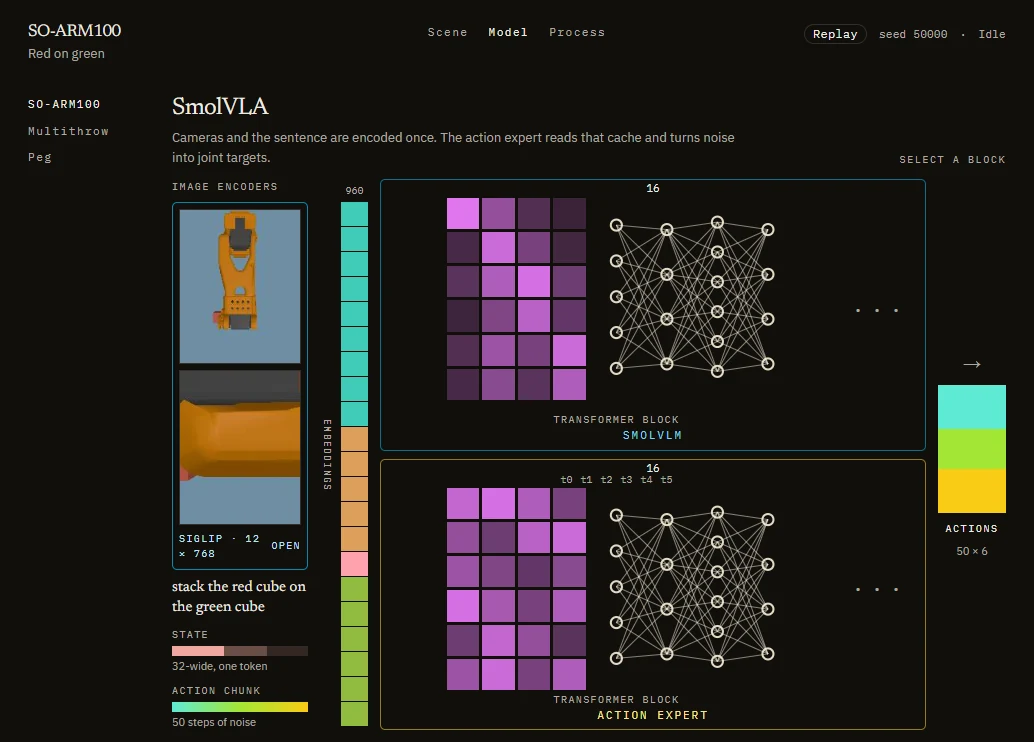The width and height of the screenshot is (1034, 742).
Task: Click the Action Expert neural network diagram
Action: tap(692, 586)
